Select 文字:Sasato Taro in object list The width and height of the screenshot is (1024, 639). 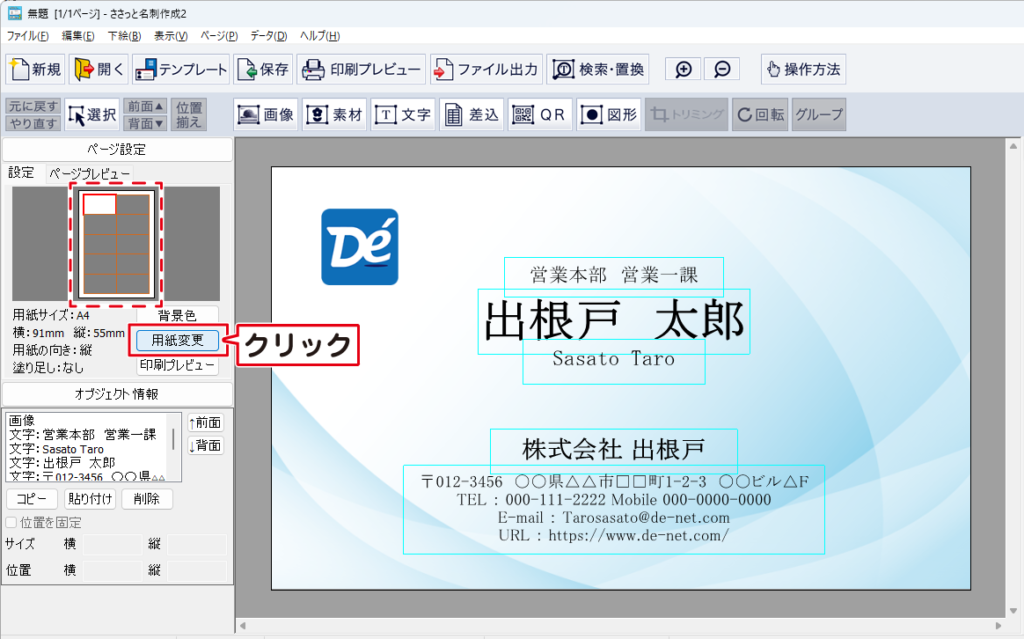(x=56, y=449)
